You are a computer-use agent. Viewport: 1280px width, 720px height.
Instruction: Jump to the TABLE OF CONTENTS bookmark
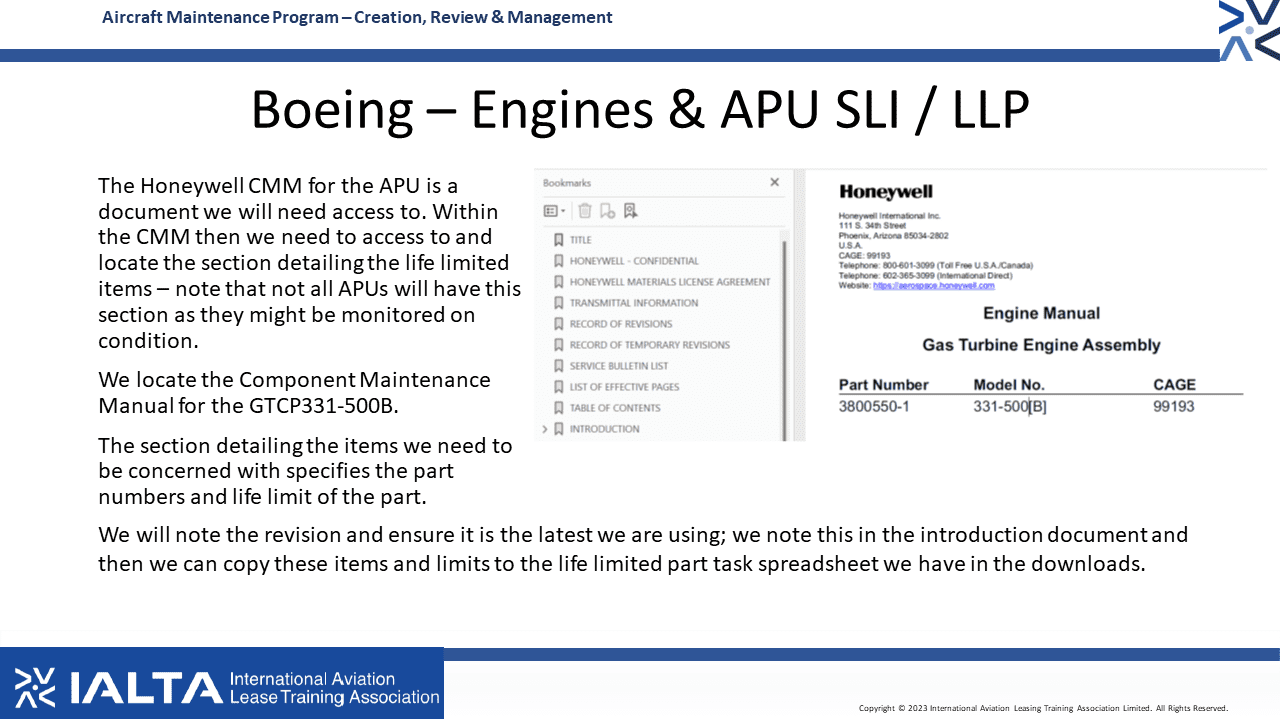click(x=615, y=408)
